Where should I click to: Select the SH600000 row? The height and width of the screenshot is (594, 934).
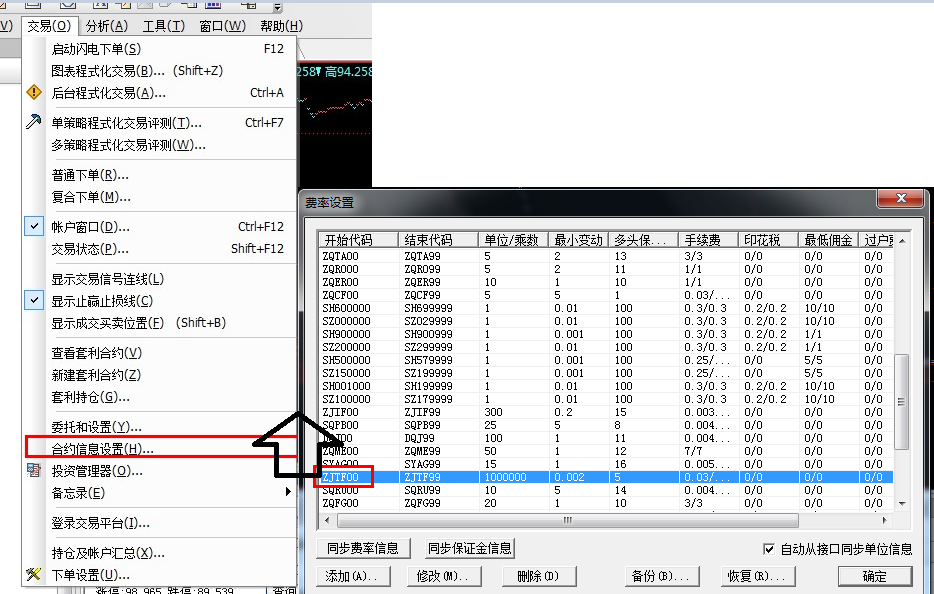tap(606, 308)
